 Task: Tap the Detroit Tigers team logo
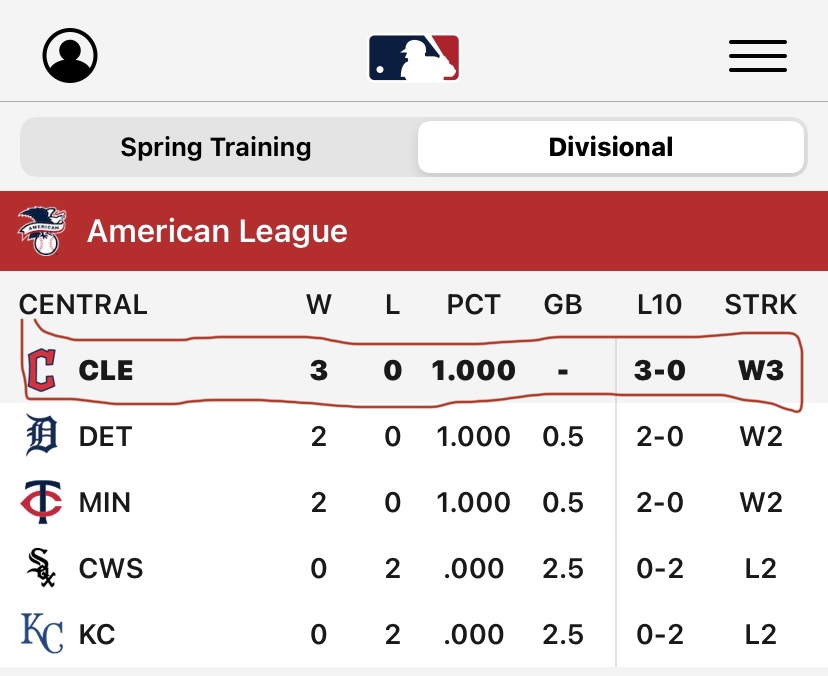[42, 436]
